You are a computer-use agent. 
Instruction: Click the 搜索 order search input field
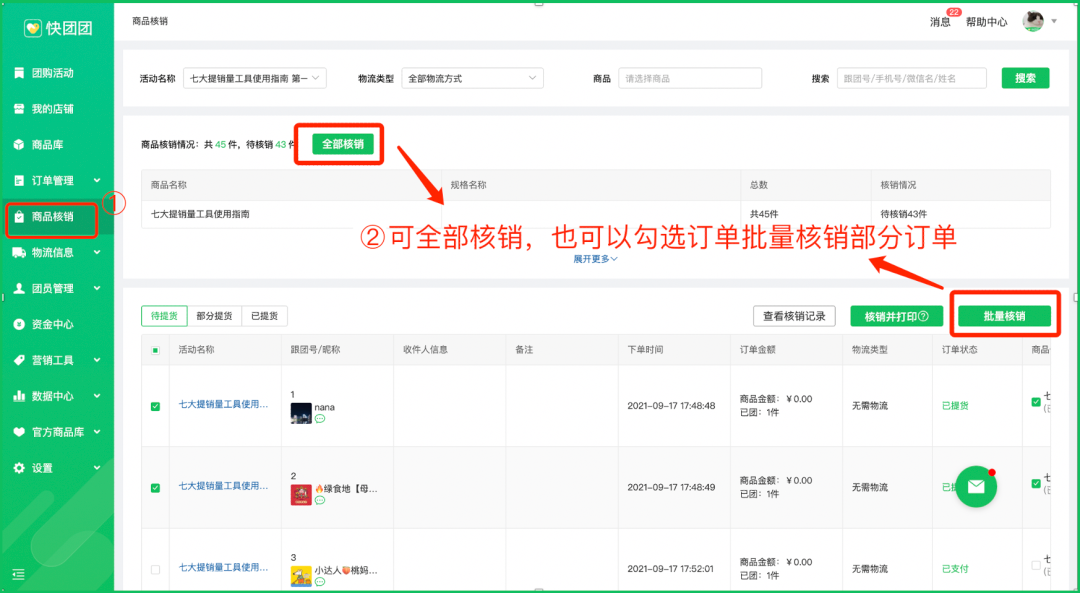point(911,78)
